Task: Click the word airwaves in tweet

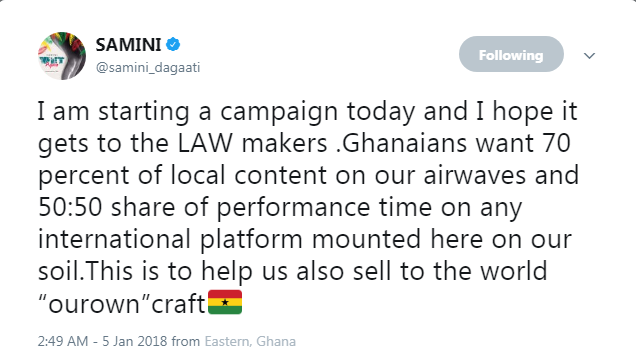Action: (475, 176)
